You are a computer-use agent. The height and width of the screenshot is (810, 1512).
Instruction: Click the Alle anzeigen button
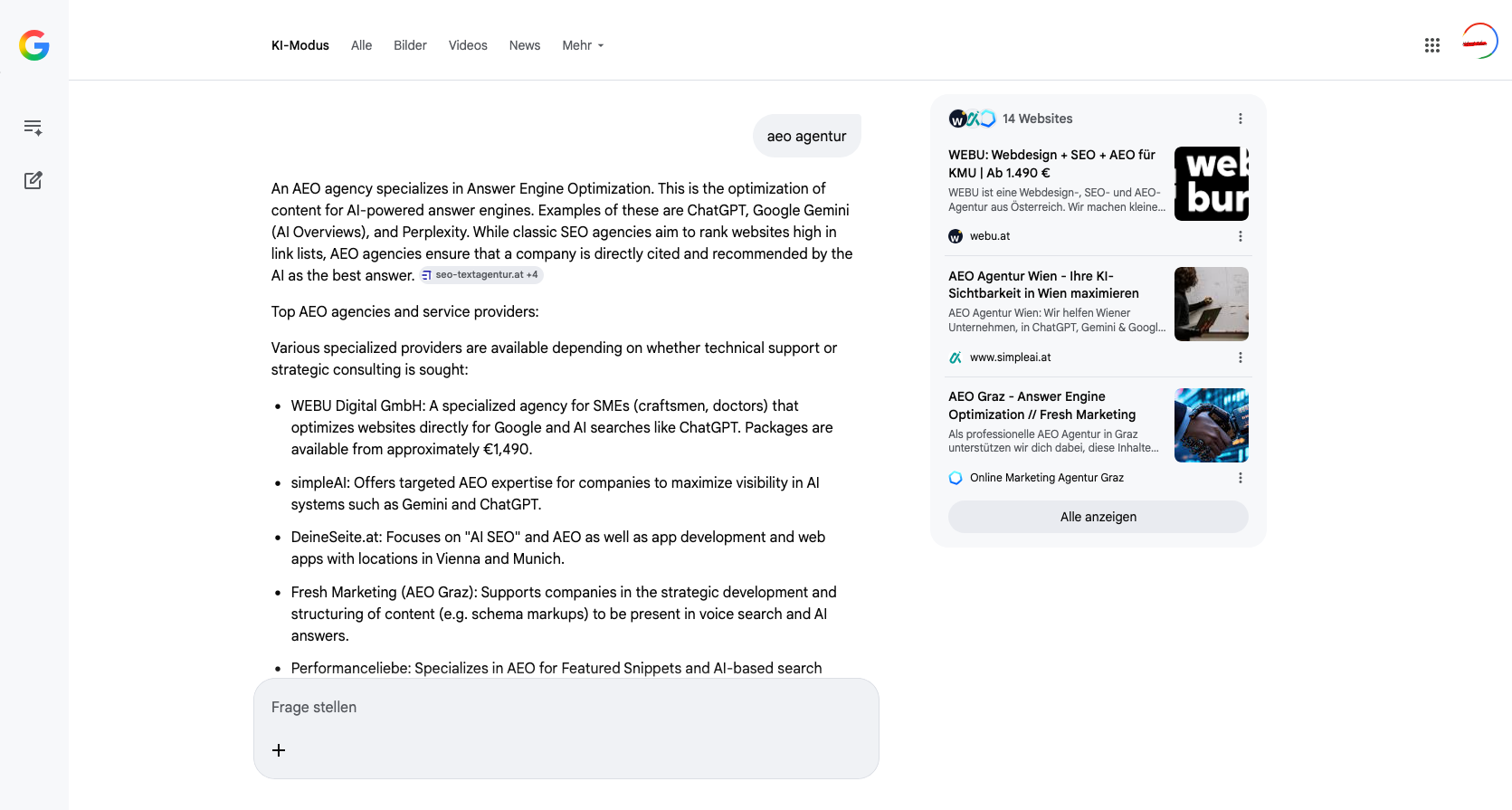click(1098, 517)
